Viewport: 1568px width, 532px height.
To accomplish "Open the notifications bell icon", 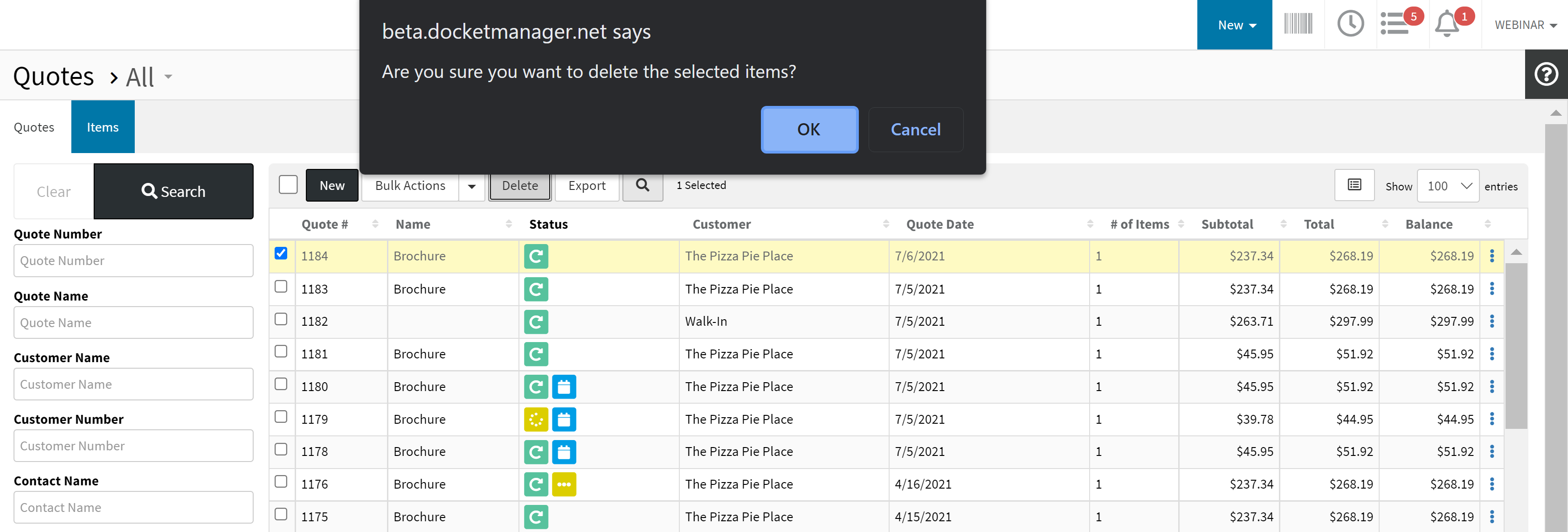I will point(1446,25).
